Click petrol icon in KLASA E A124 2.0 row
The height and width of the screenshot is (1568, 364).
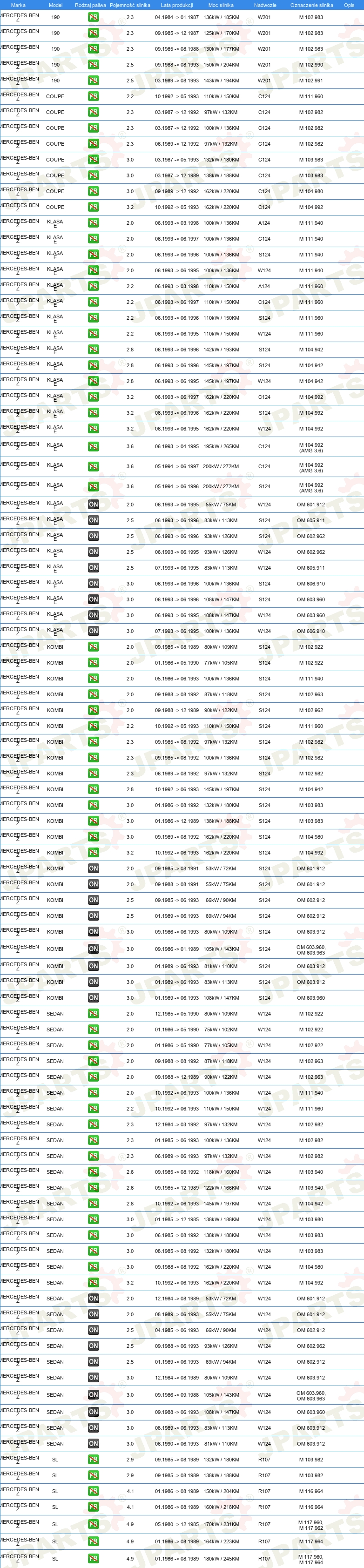(93, 223)
